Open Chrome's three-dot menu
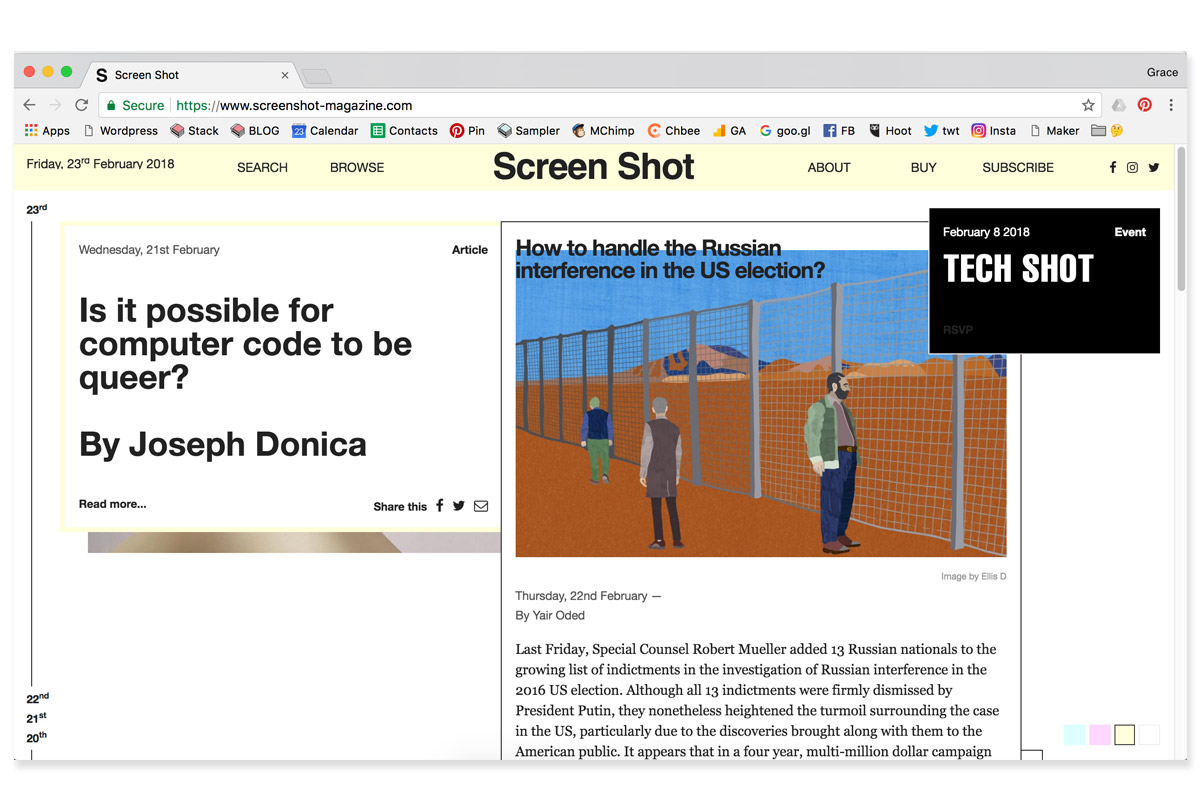1200x810 pixels. 1171,104
